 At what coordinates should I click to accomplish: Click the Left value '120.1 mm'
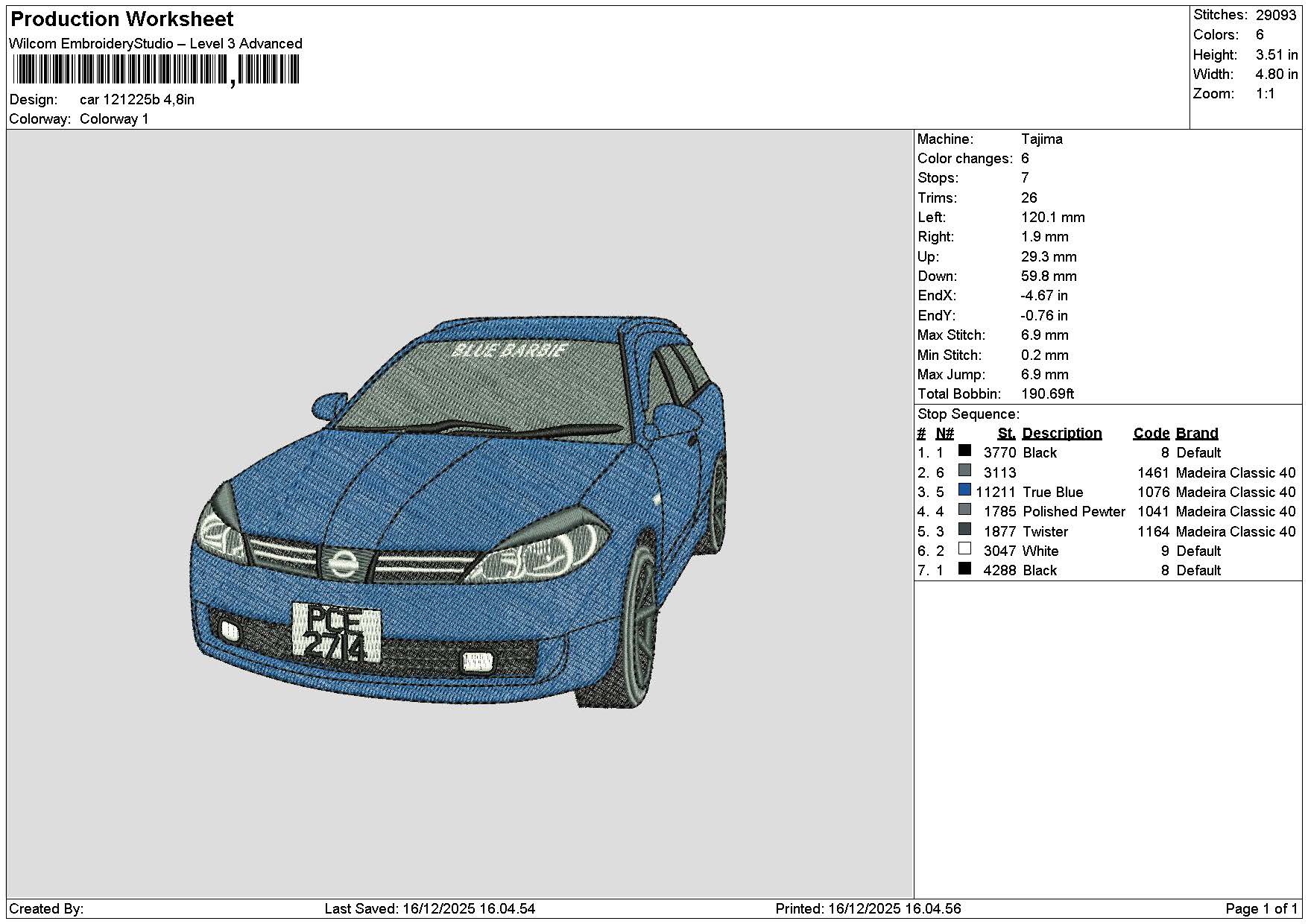click(x=1052, y=217)
